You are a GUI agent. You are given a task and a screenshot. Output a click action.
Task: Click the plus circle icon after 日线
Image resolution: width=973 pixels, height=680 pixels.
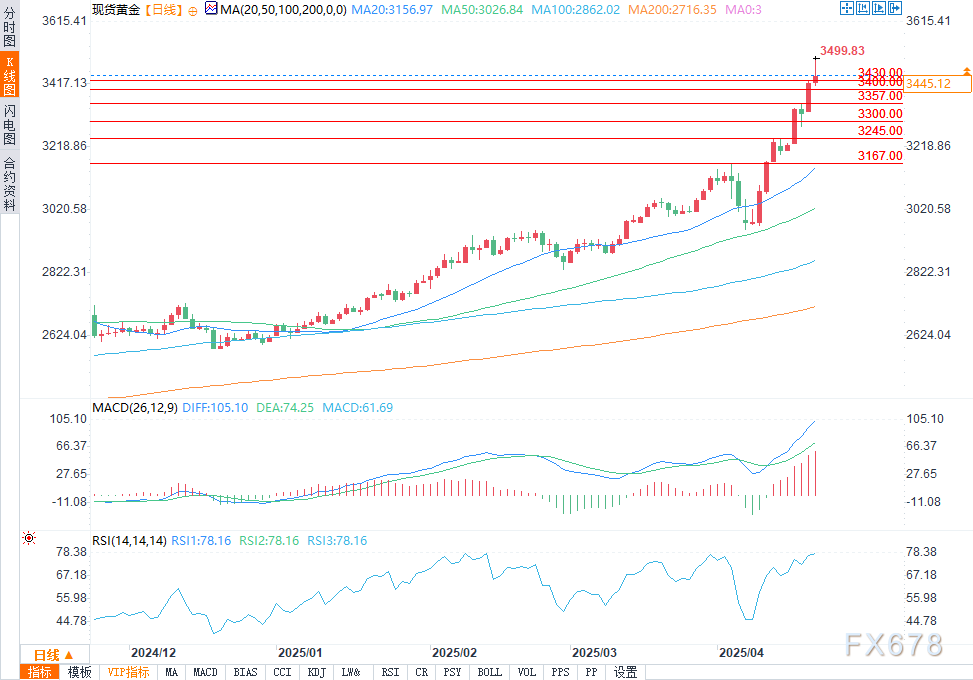[x=192, y=9]
